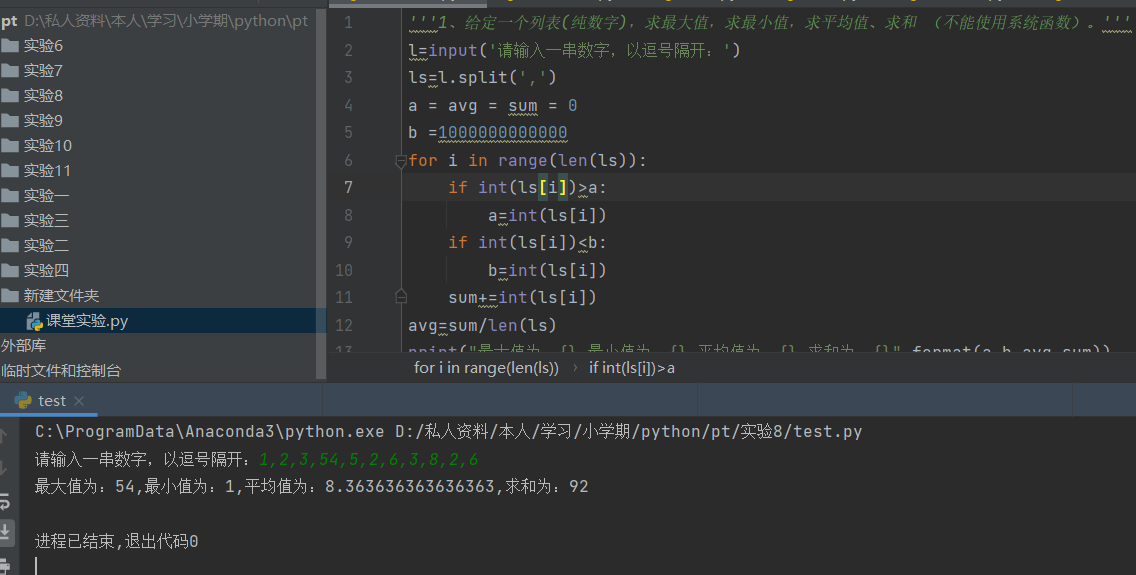Click if int(ls[i])<b code line
Viewport: 1136px width, 575px height.
coord(527,243)
